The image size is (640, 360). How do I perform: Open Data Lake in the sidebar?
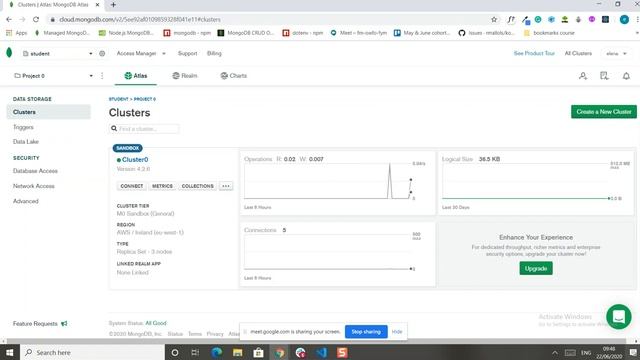(x=26, y=142)
